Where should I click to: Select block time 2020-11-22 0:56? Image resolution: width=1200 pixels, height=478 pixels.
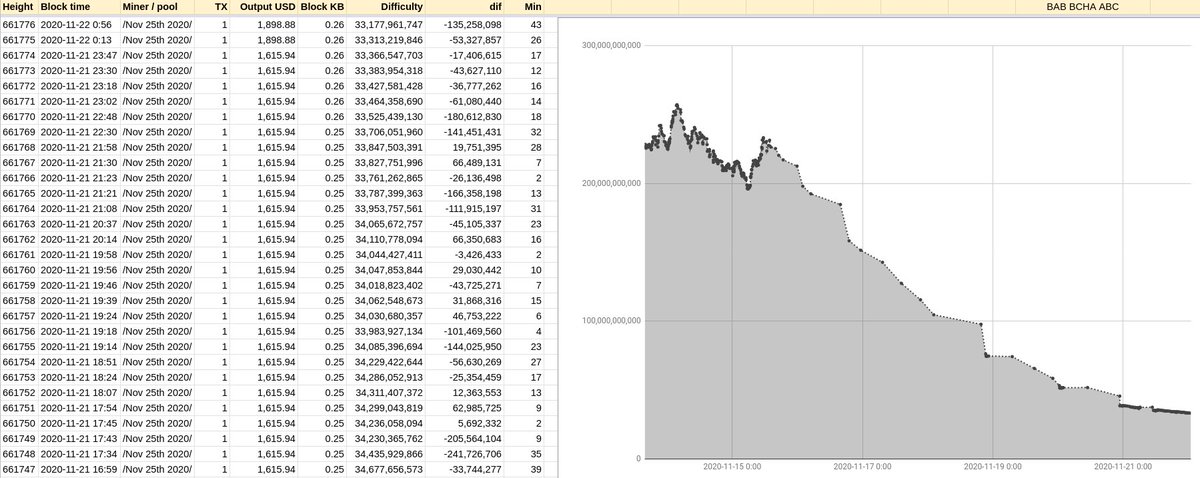(x=78, y=23)
